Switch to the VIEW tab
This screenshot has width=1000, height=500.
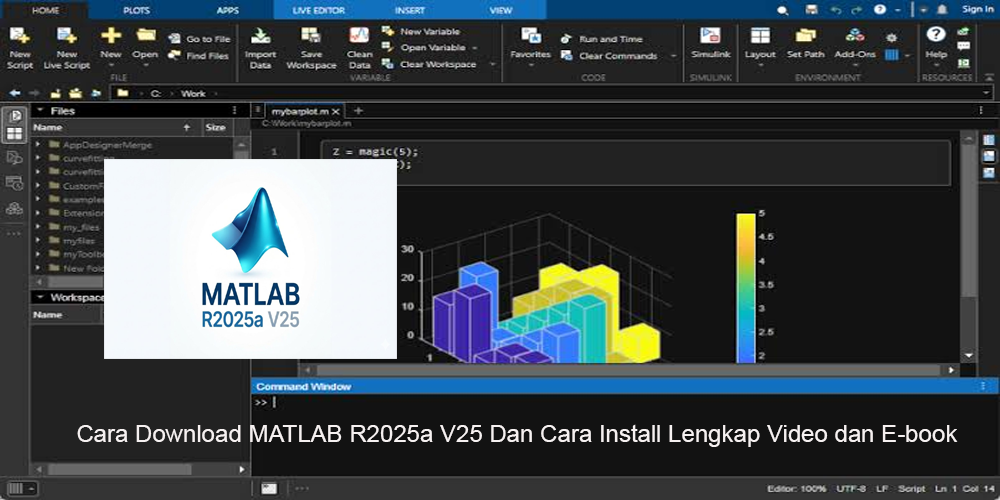pos(501,10)
